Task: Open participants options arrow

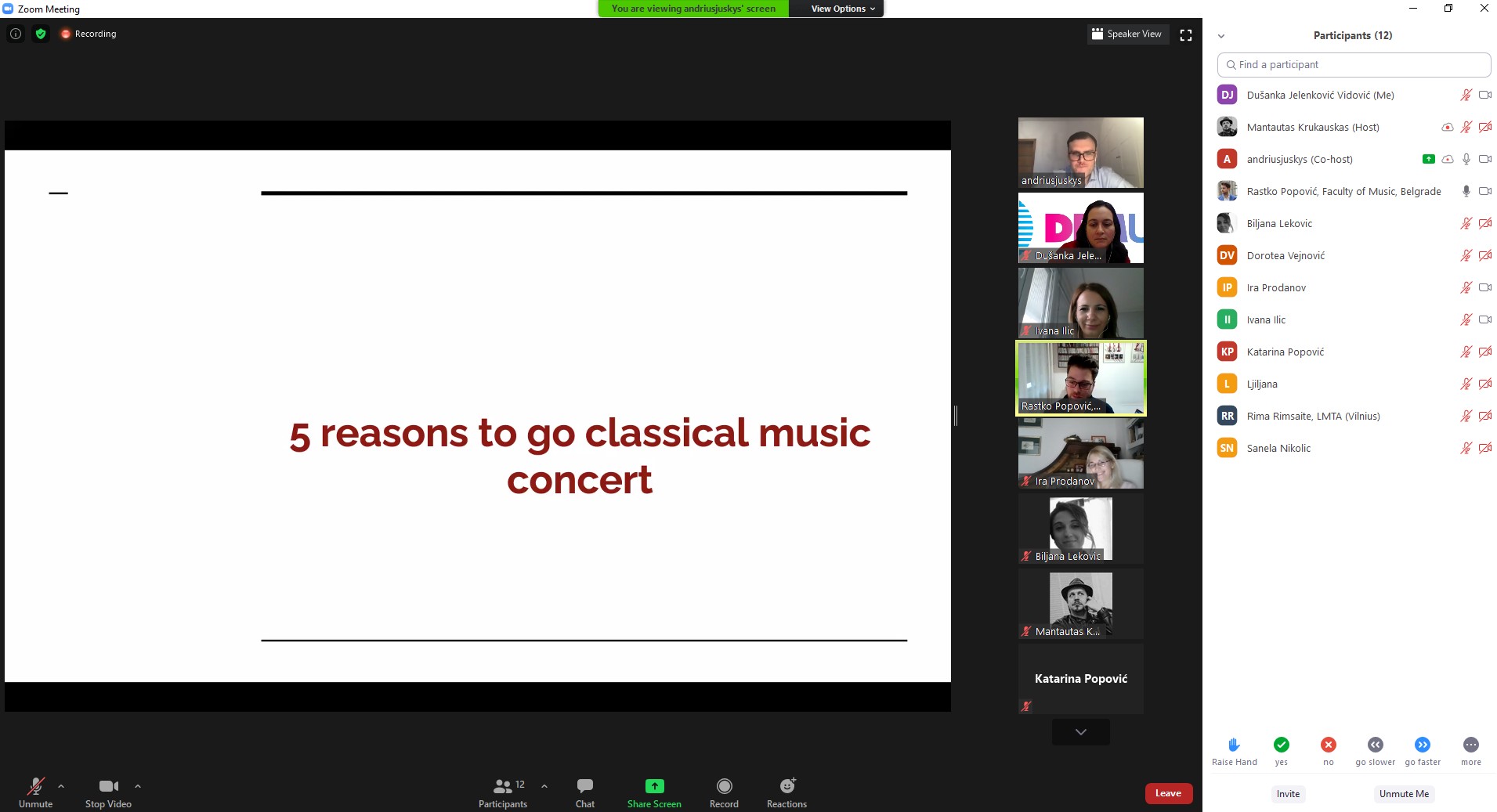Action: 544,786
